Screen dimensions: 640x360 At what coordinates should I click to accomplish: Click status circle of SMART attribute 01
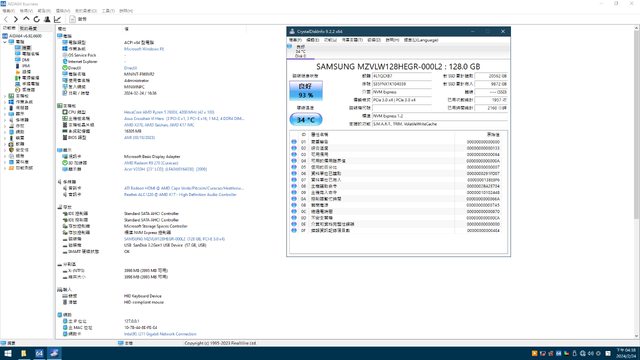[x=294, y=142]
